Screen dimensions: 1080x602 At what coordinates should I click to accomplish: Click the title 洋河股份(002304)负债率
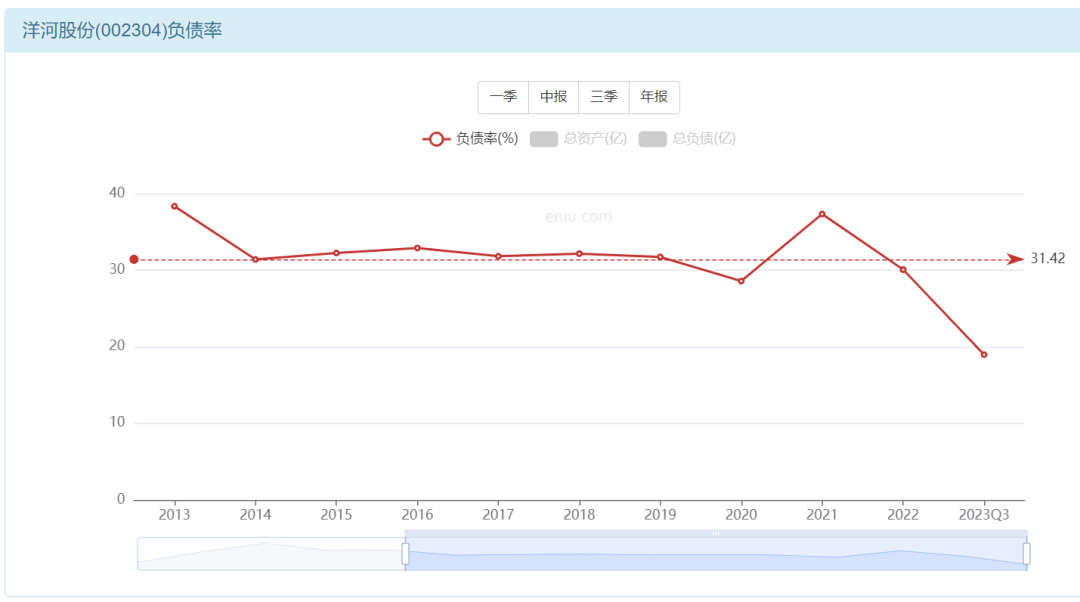click(122, 30)
